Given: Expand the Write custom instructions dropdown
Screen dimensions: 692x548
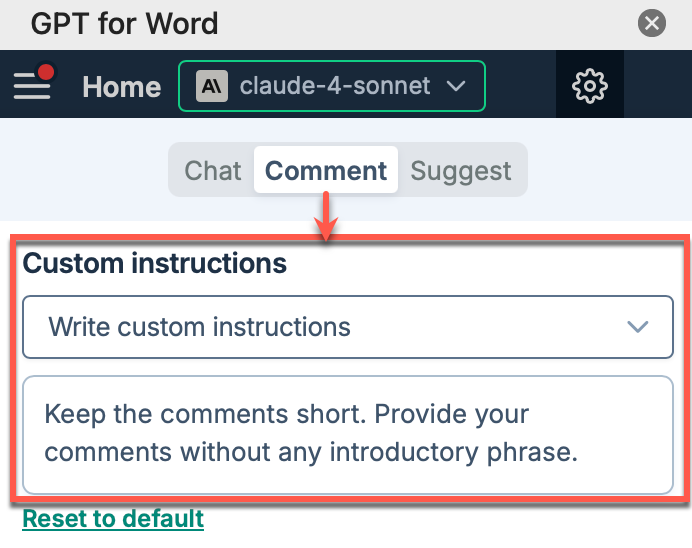Looking at the screenshot, I should point(347,327).
